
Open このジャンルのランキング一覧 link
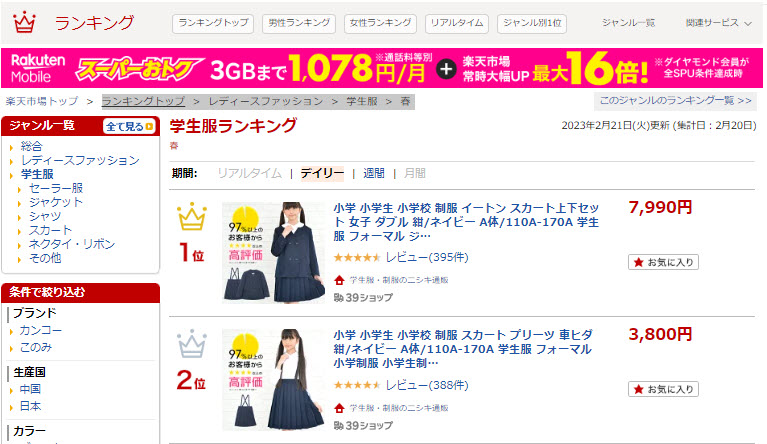pyautogui.click(x=675, y=101)
